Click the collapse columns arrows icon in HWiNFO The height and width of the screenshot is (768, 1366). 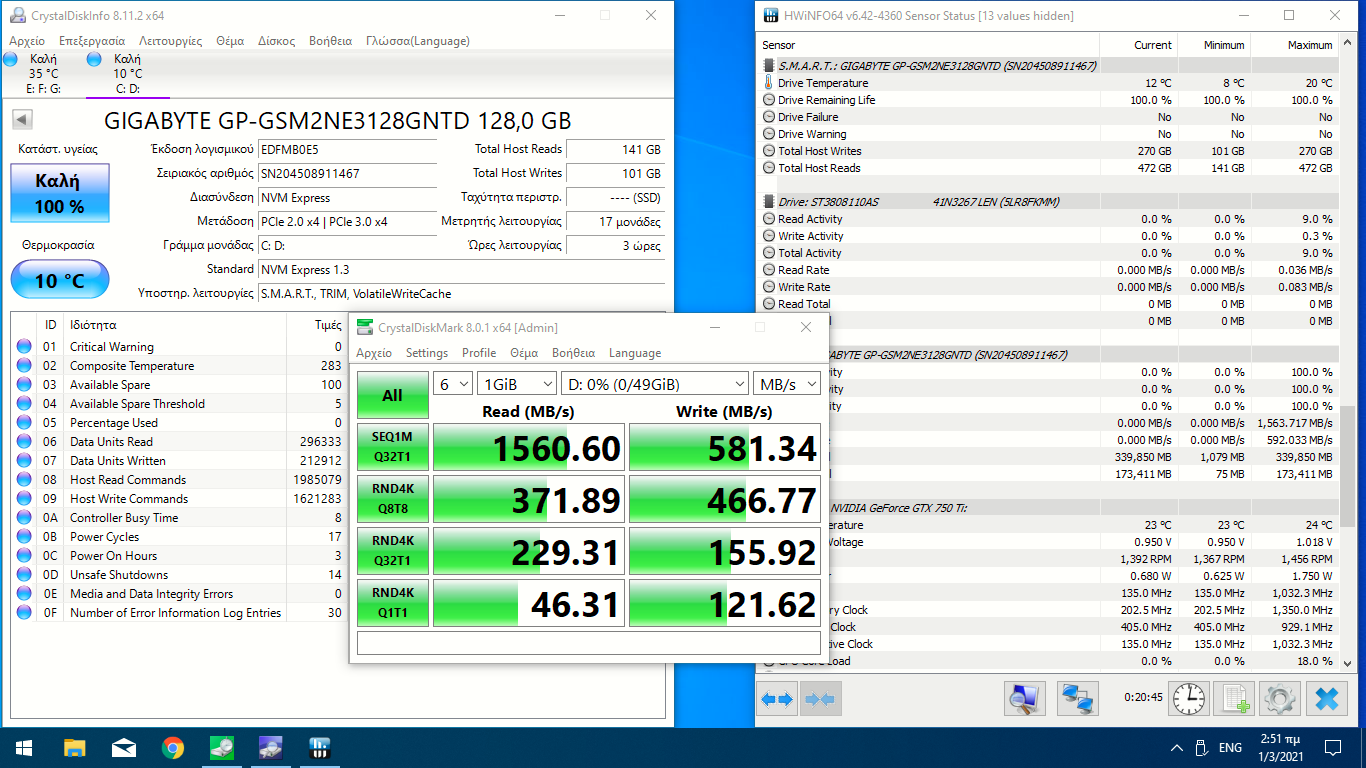click(819, 698)
